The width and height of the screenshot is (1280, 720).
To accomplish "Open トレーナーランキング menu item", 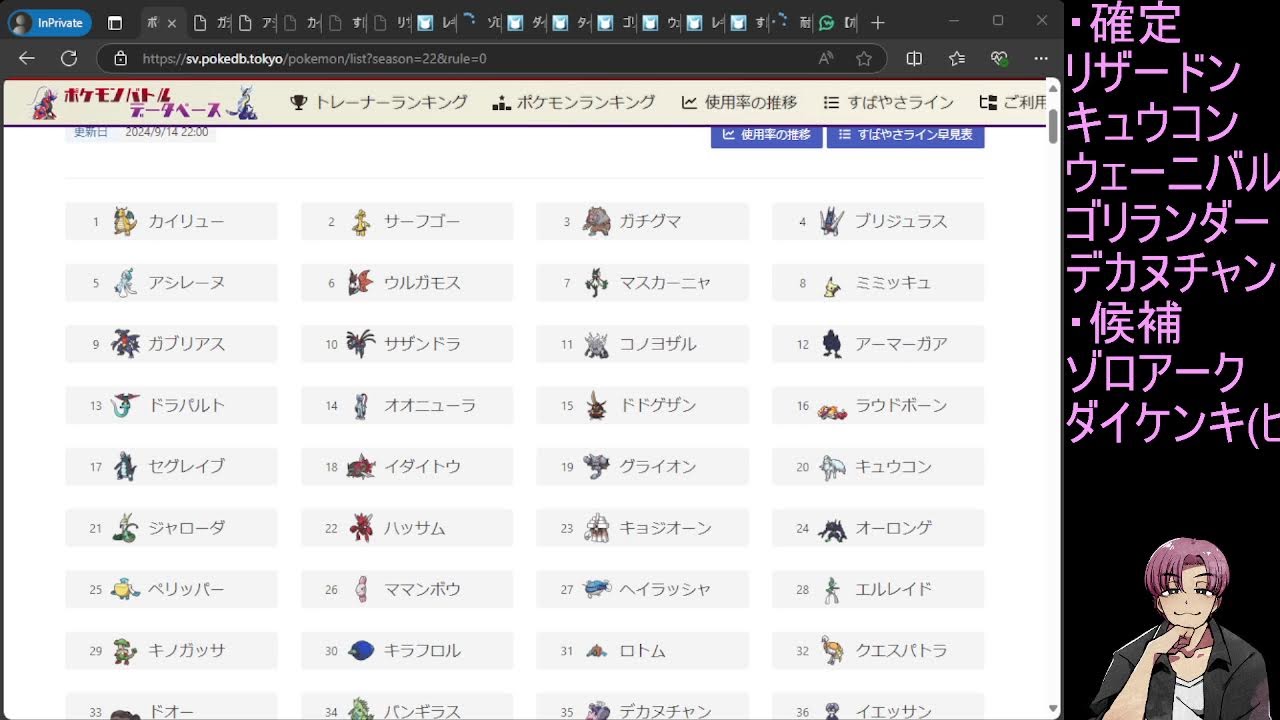I will [379, 102].
